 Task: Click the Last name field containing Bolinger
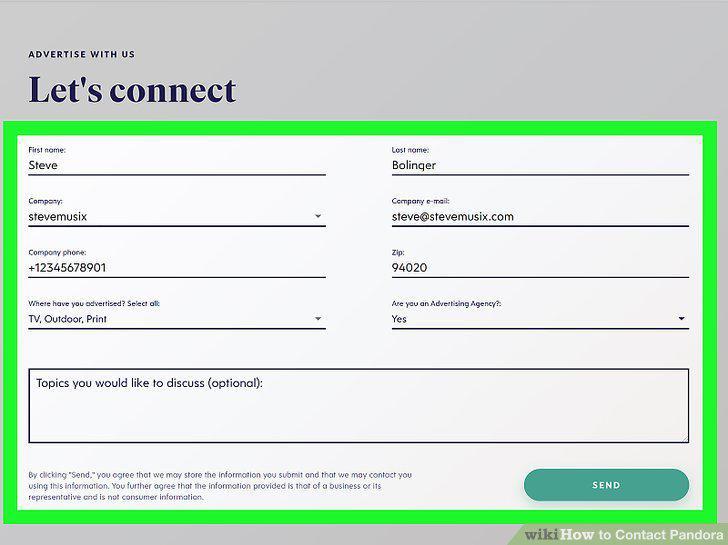(x=540, y=166)
